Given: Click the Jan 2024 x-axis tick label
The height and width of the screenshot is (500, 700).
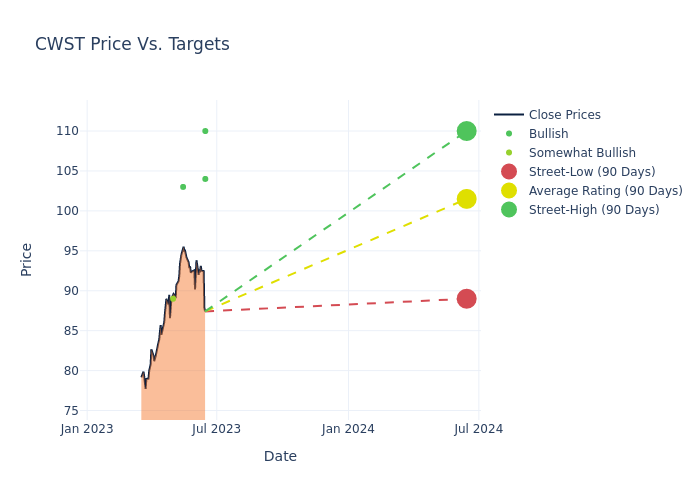Looking at the screenshot, I should coord(348,429).
